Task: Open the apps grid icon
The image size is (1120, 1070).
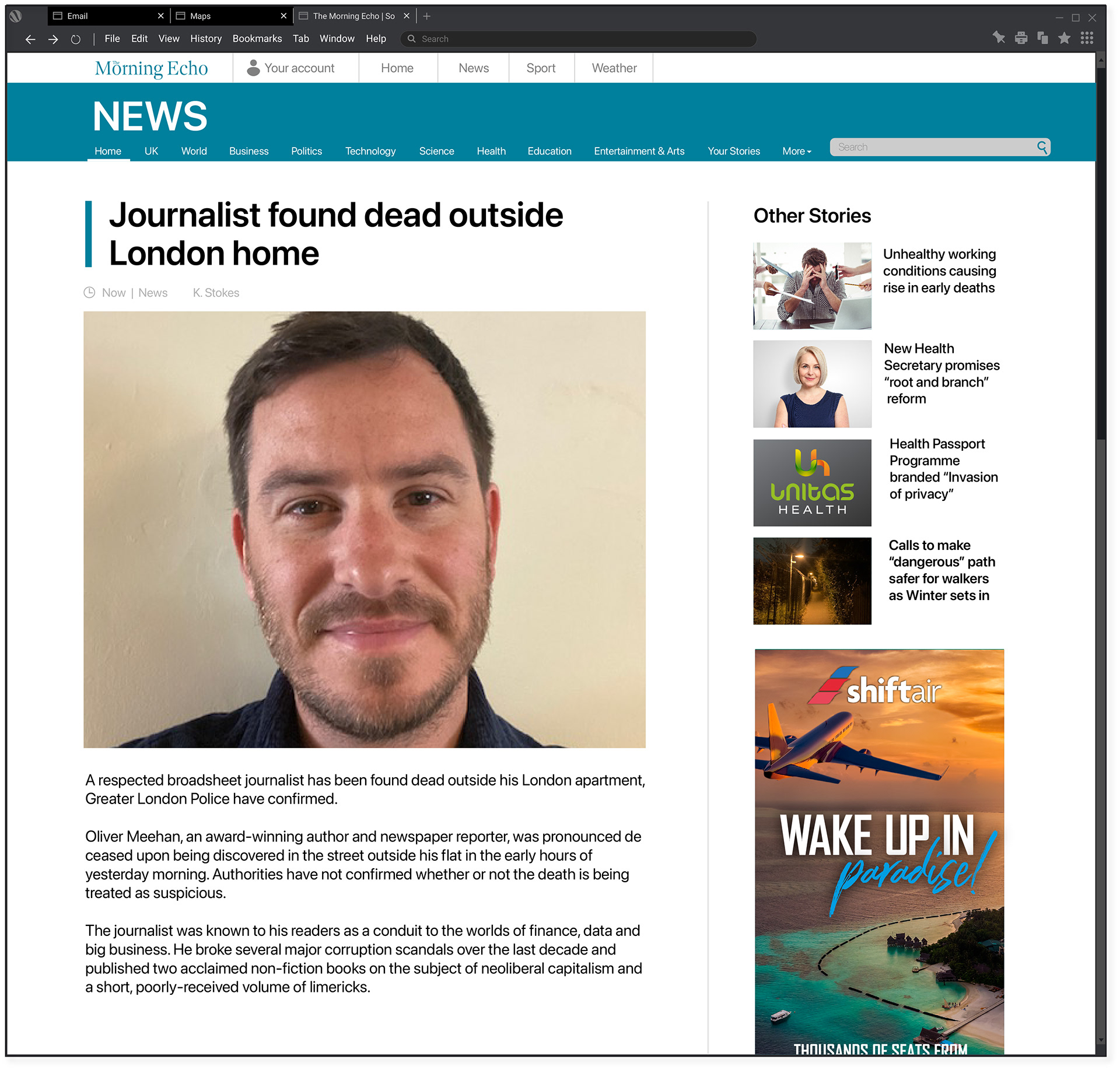Action: tap(1087, 38)
